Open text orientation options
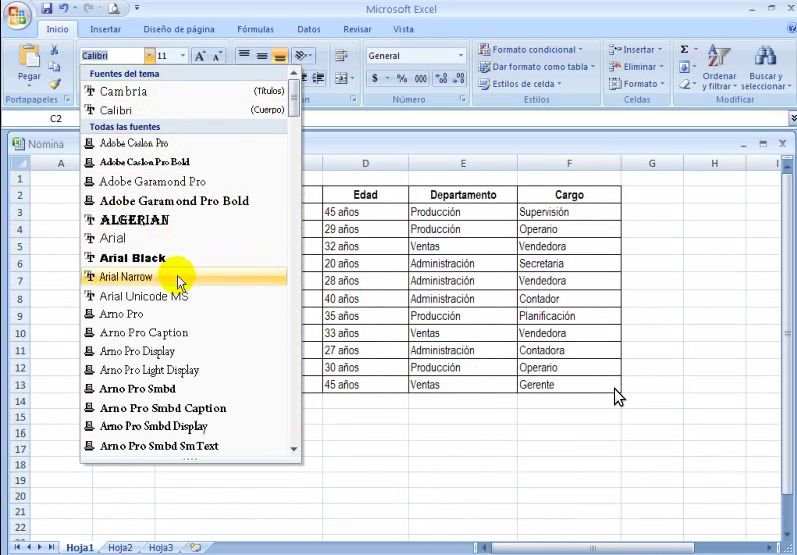This screenshot has height=555, width=797. [304, 55]
